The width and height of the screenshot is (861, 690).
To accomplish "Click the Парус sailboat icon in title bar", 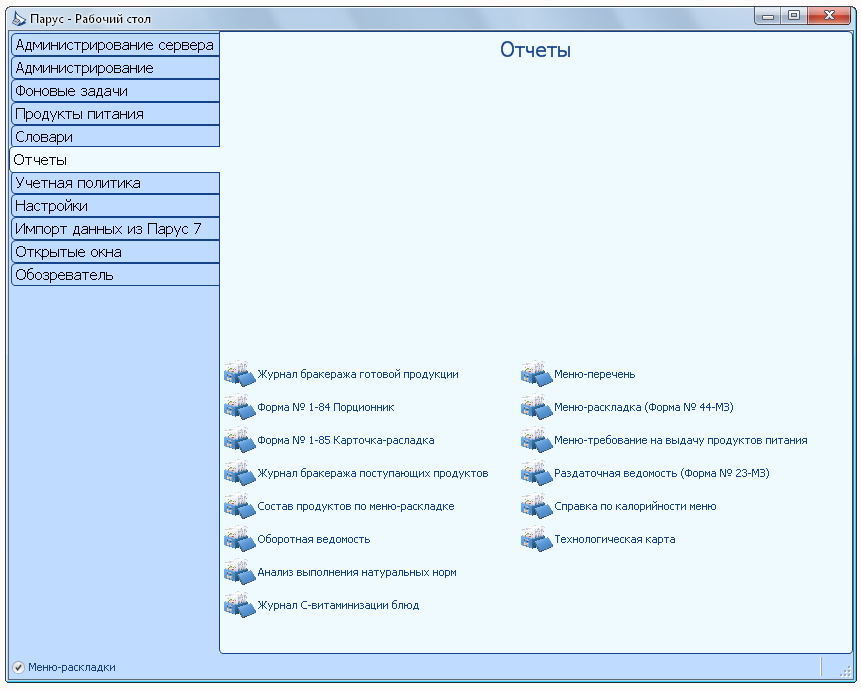I will (x=19, y=19).
